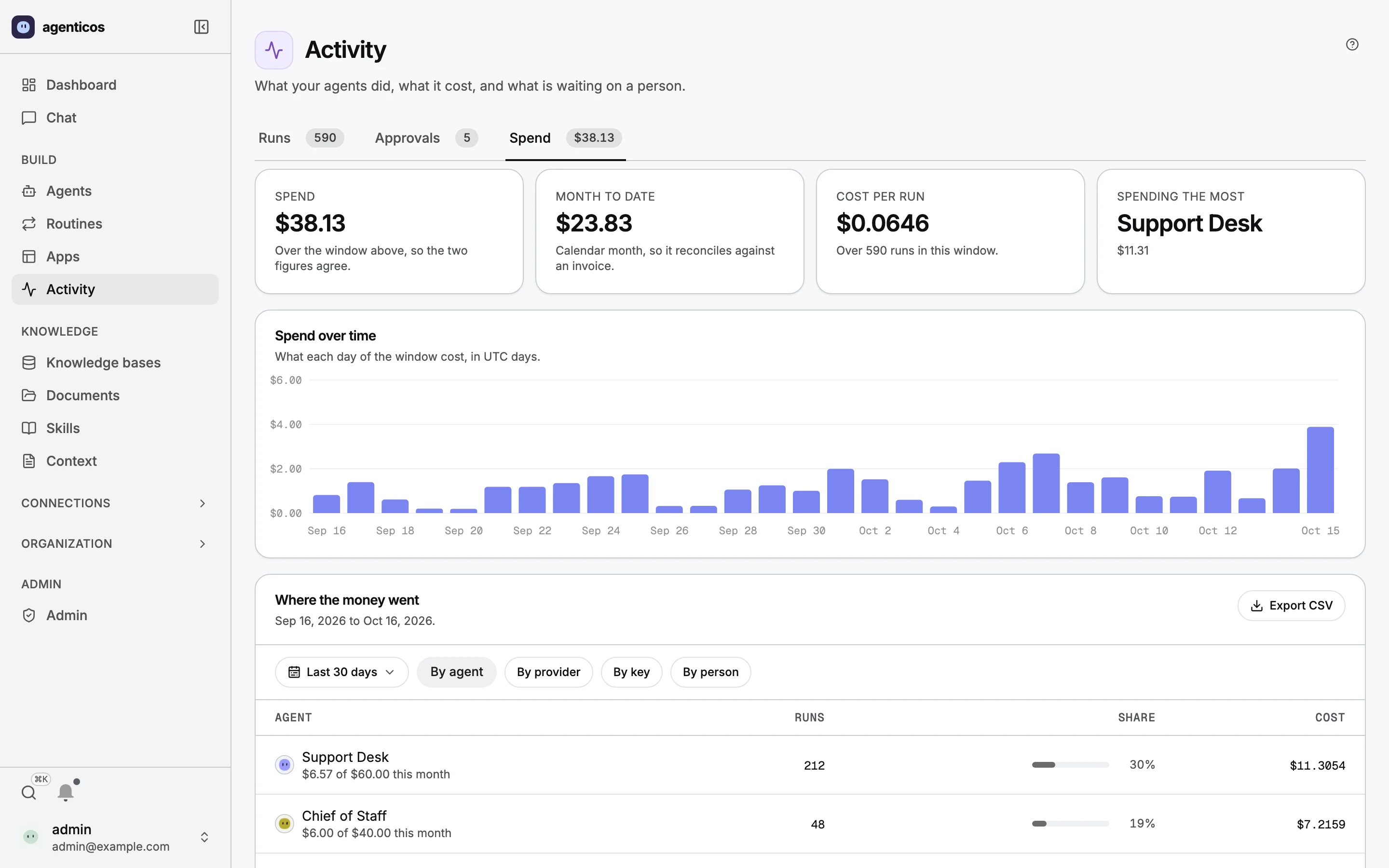Go to Agents in the Build section
This screenshot has height=868, width=1389.
[x=115, y=191]
